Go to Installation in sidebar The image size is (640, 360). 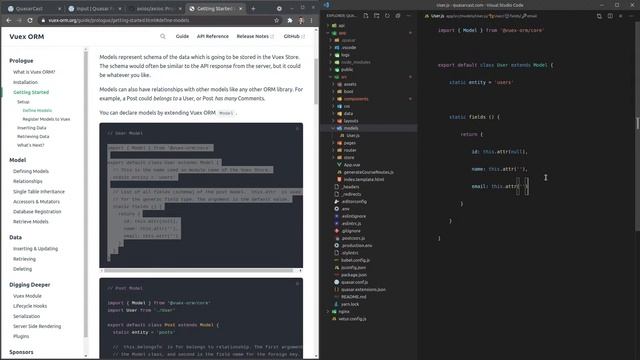point(25,82)
